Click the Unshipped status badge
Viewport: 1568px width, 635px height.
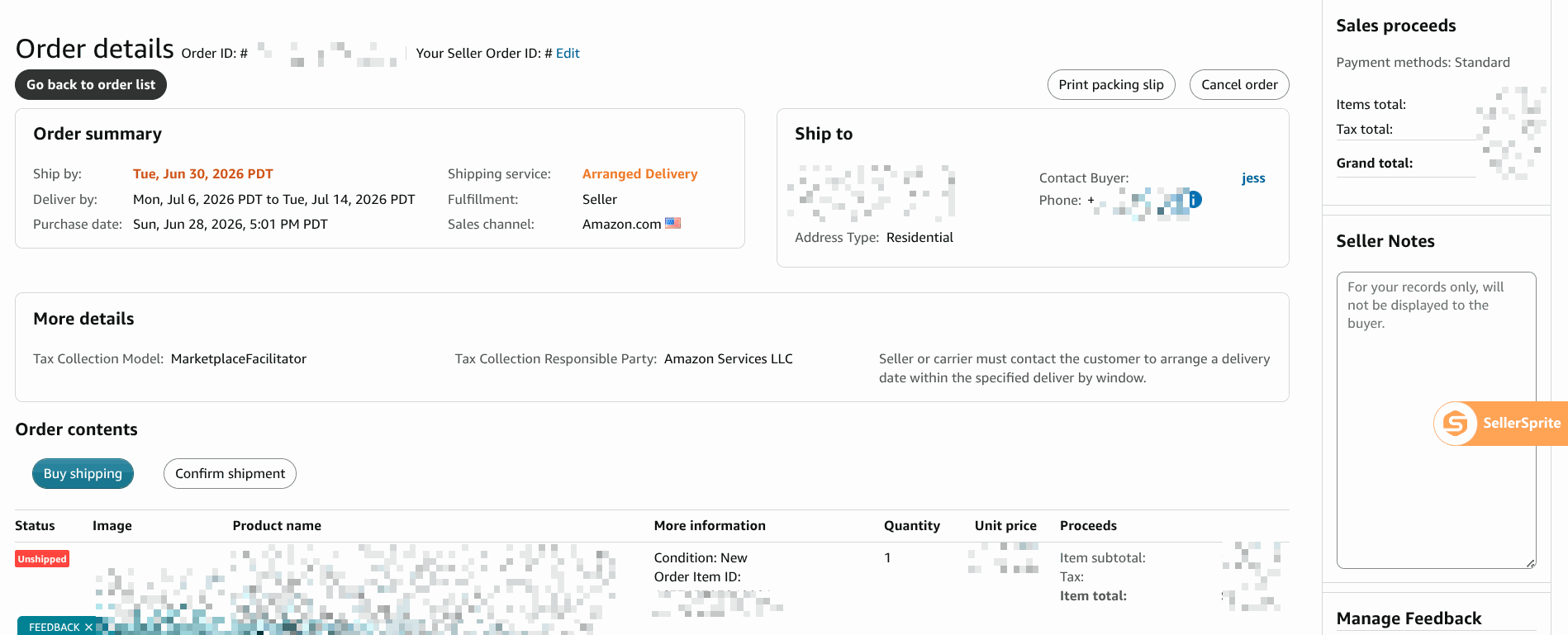point(42,559)
